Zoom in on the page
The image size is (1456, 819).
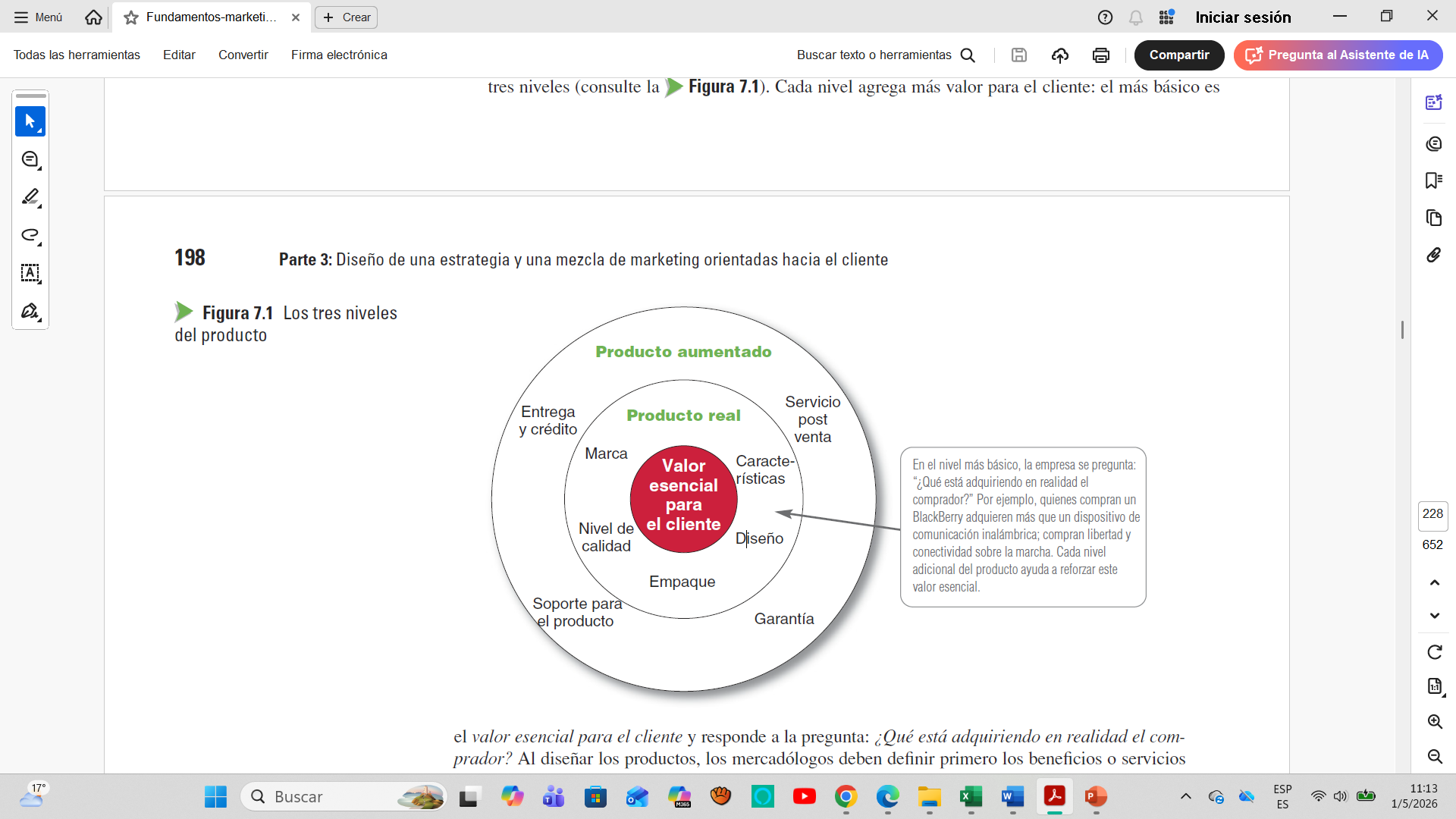tap(1435, 721)
